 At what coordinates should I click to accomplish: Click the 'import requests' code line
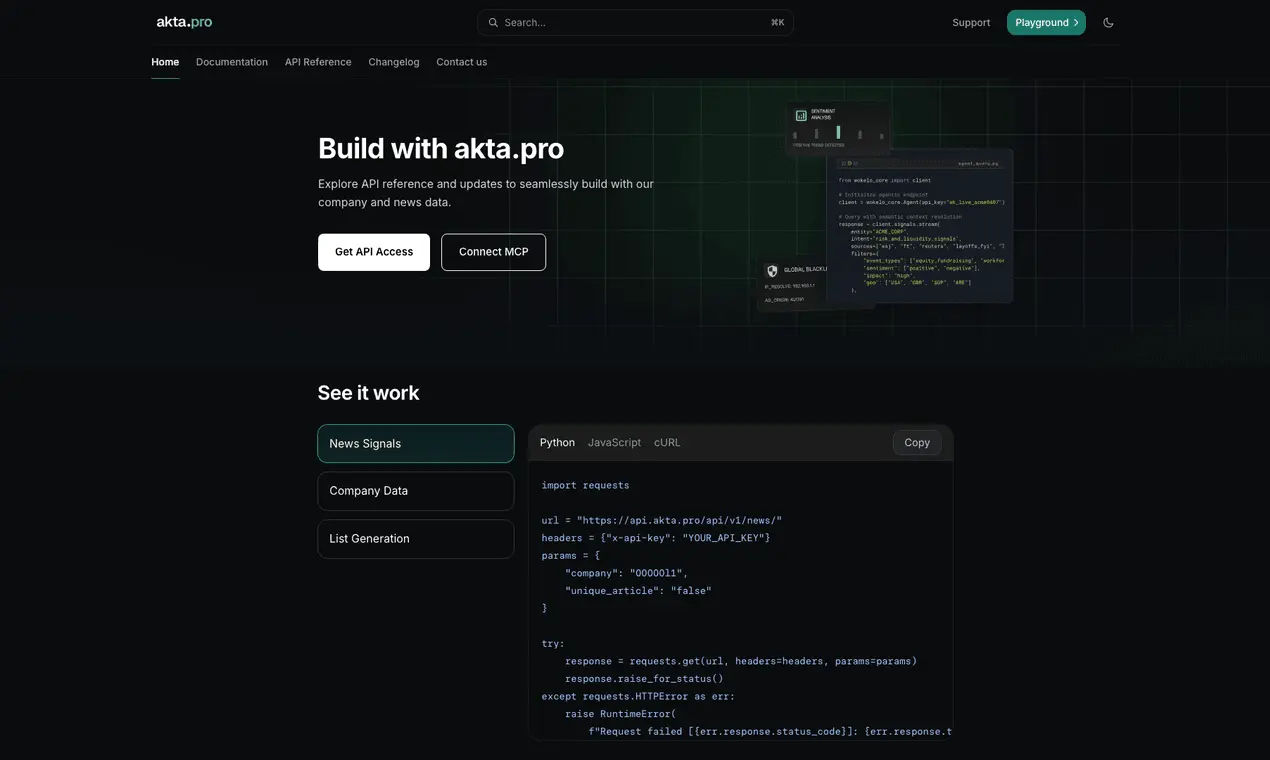click(x=586, y=485)
